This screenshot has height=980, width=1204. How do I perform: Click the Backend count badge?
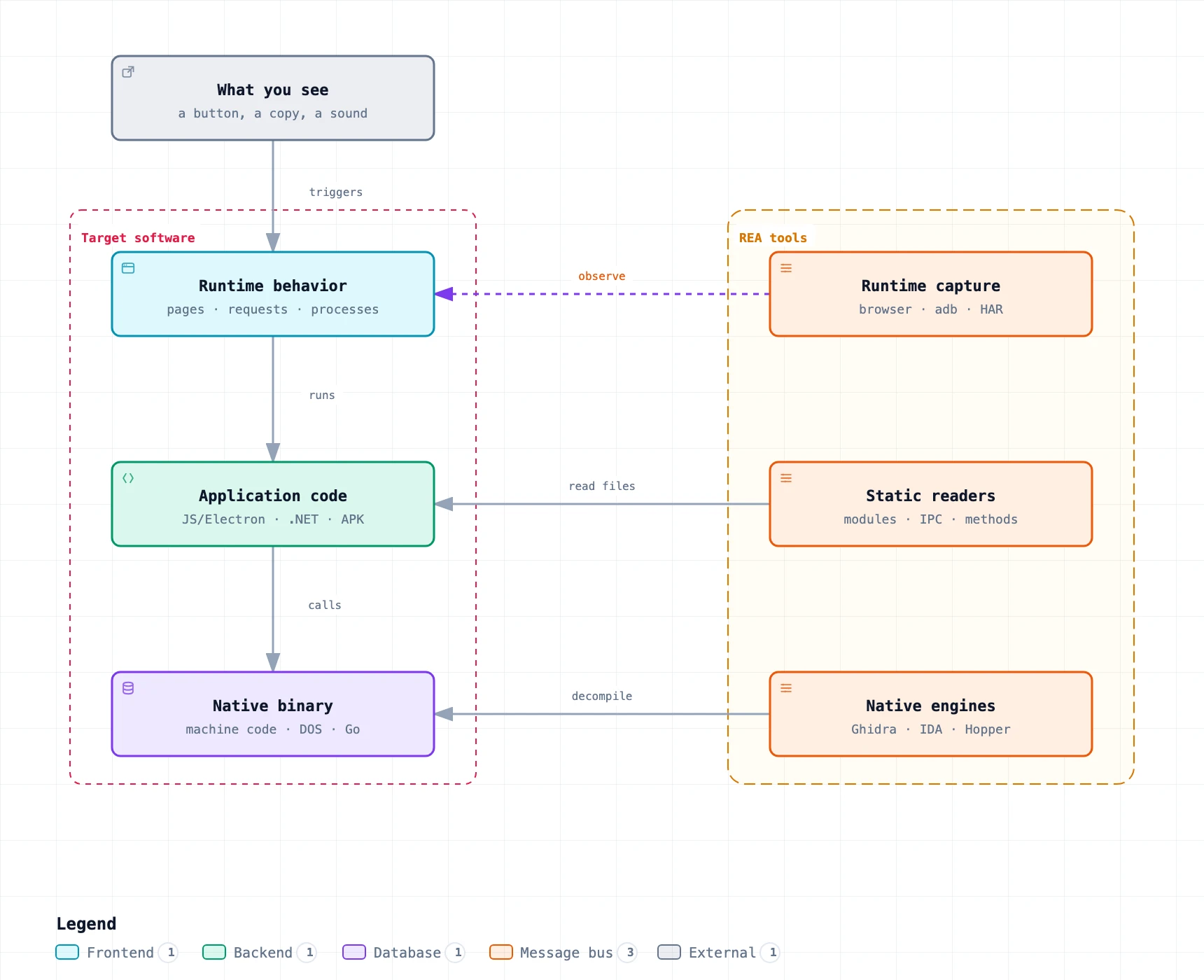307,952
